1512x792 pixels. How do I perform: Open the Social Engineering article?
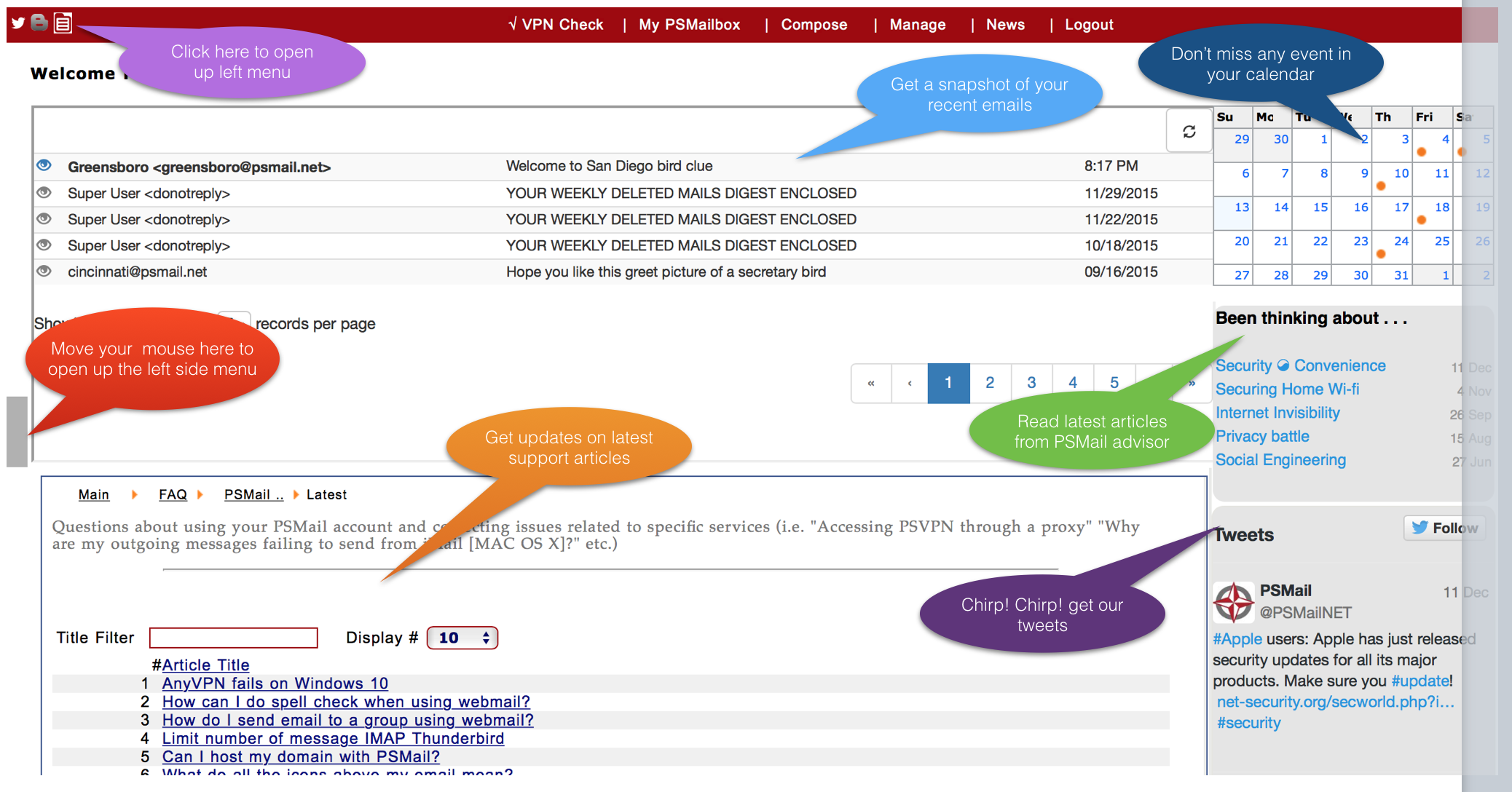1281,460
